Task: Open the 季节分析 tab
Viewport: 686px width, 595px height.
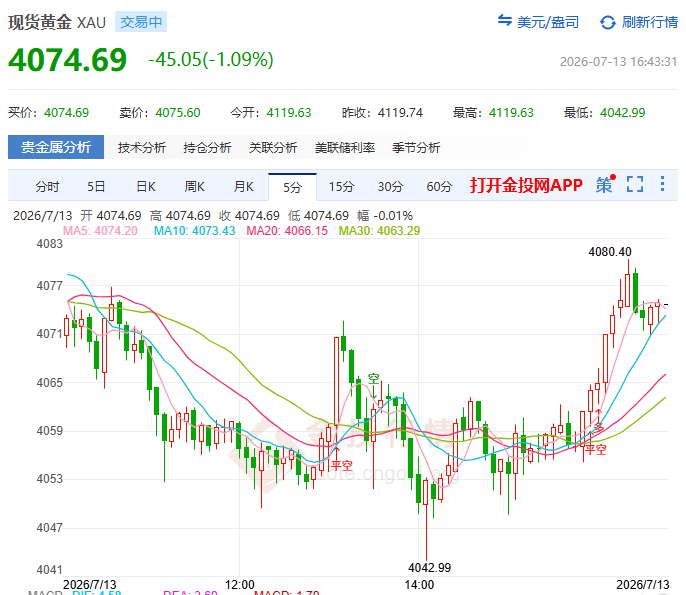Action: [x=416, y=147]
